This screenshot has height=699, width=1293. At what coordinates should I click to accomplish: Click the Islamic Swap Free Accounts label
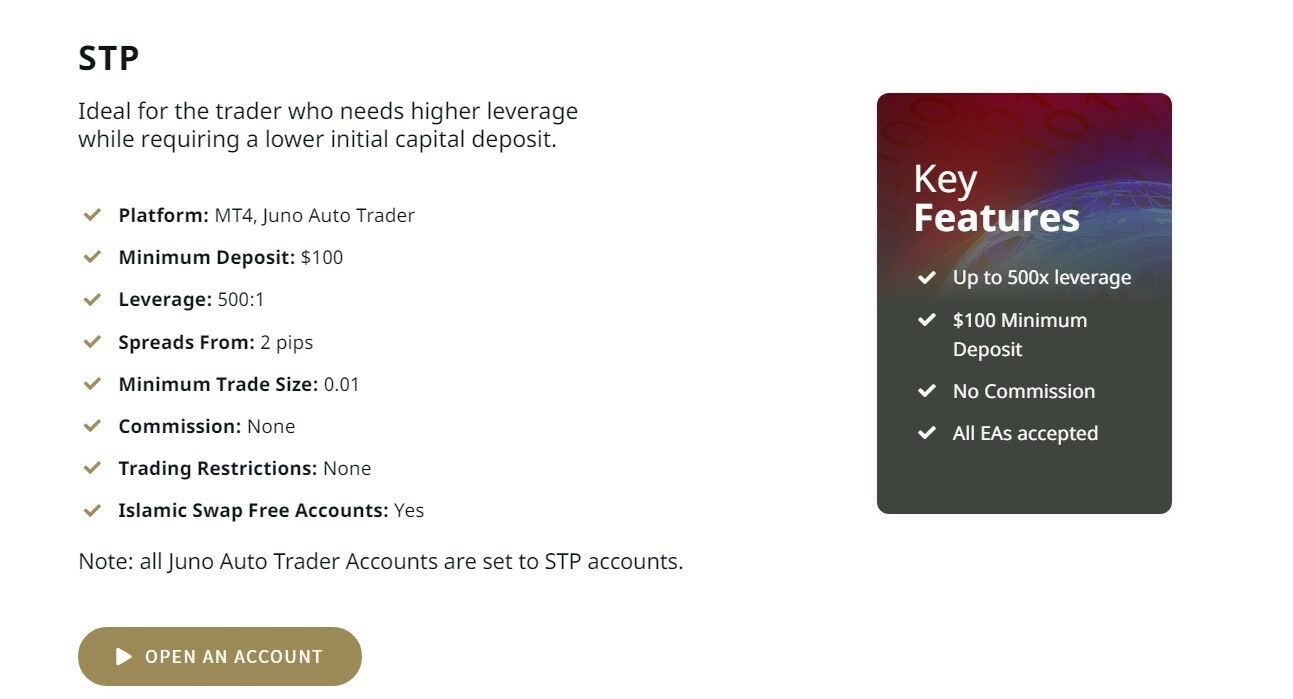[253, 510]
